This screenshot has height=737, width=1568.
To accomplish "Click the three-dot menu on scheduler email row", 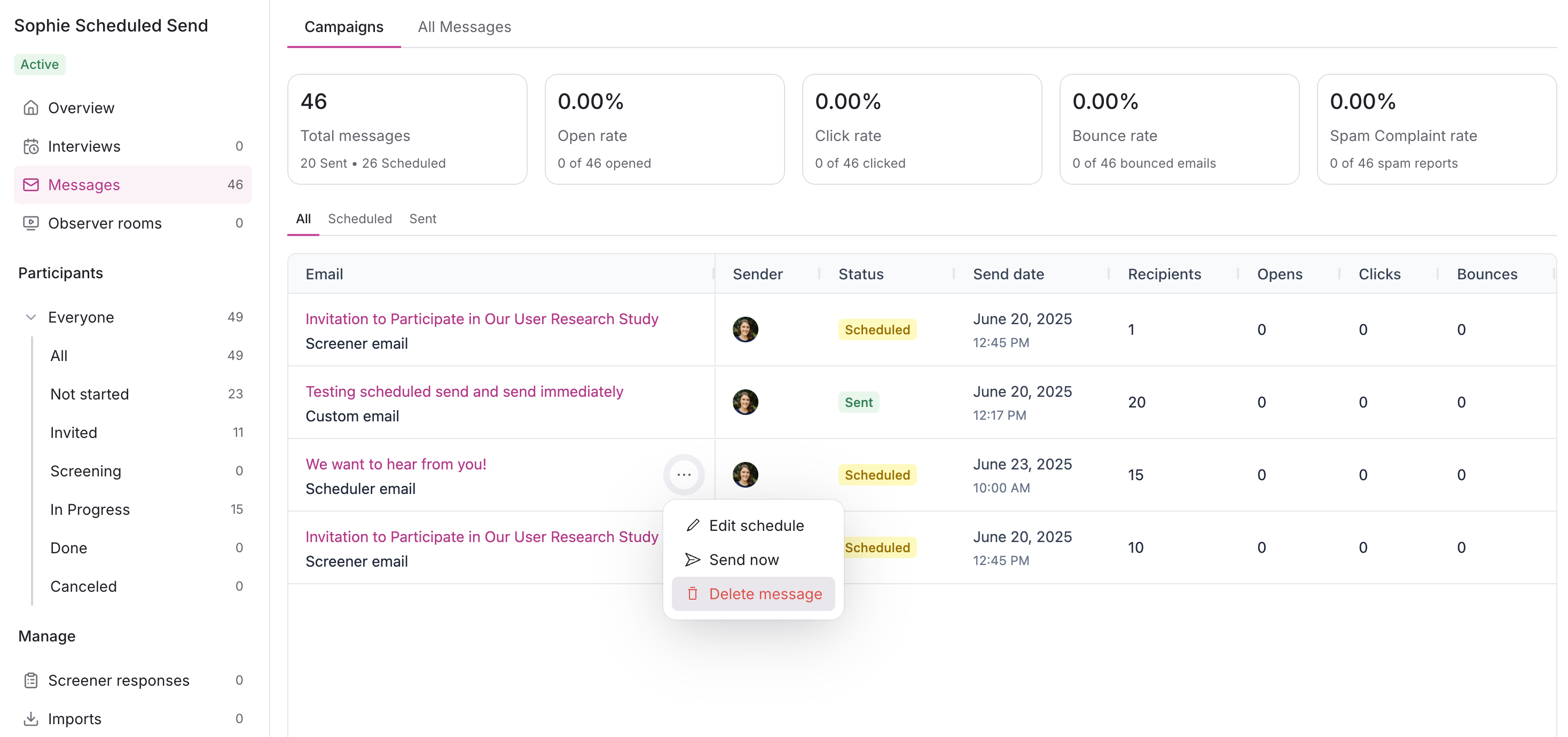I will pyautogui.click(x=684, y=475).
